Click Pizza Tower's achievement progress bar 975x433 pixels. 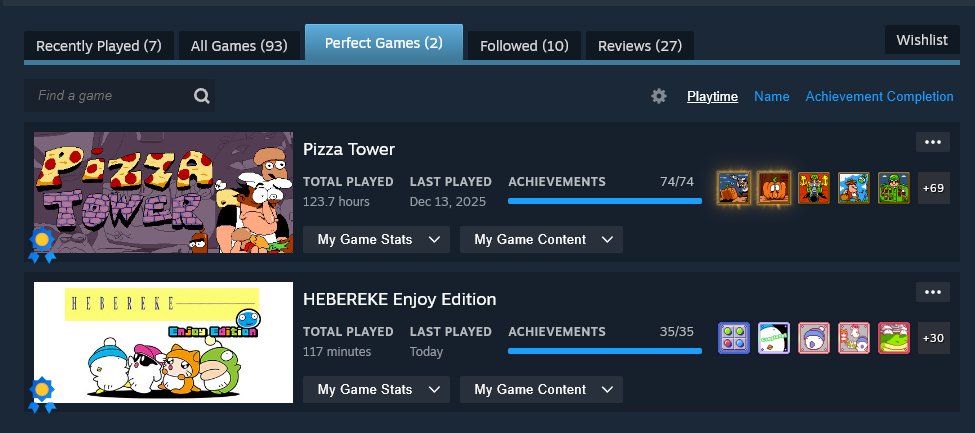(x=604, y=201)
